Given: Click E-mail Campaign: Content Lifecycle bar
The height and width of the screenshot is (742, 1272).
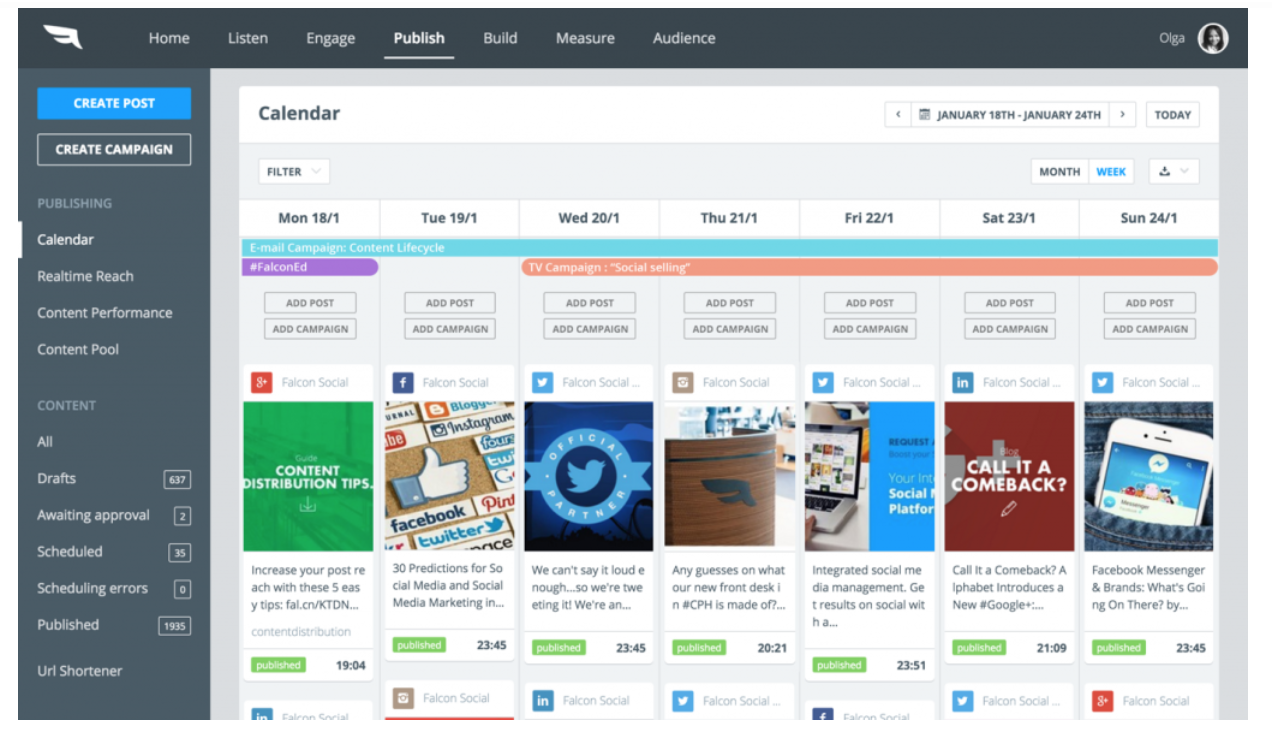Looking at the screenshot, I should coord(729,248).
